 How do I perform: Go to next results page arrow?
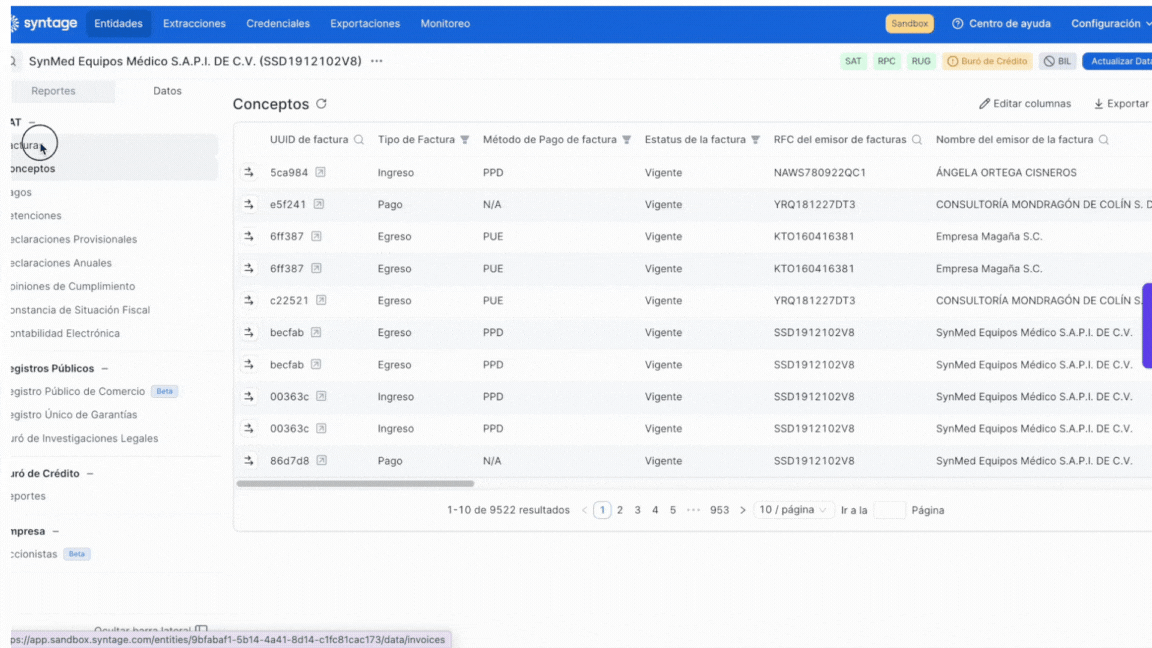click(743, 510)
